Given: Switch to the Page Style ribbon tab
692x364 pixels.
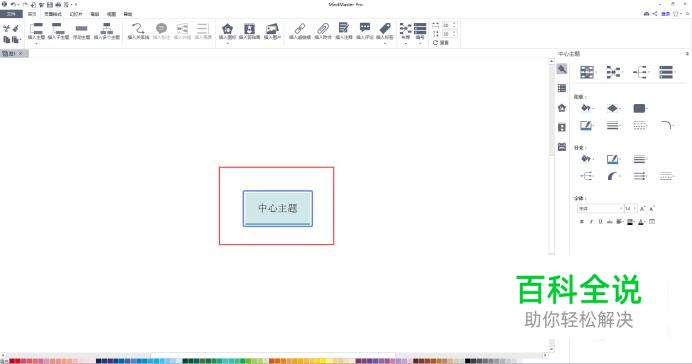Looking at the screenshot, I should (53, 14).
